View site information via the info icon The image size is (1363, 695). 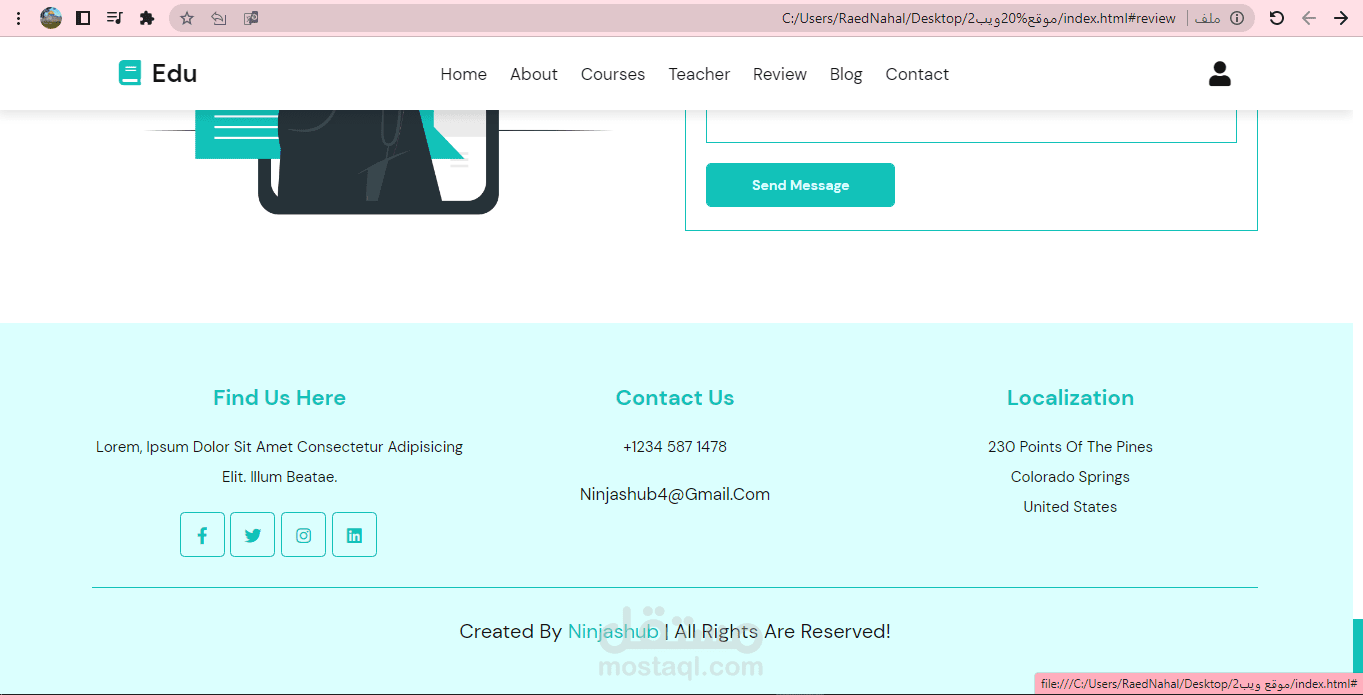tap(1237, 18)
